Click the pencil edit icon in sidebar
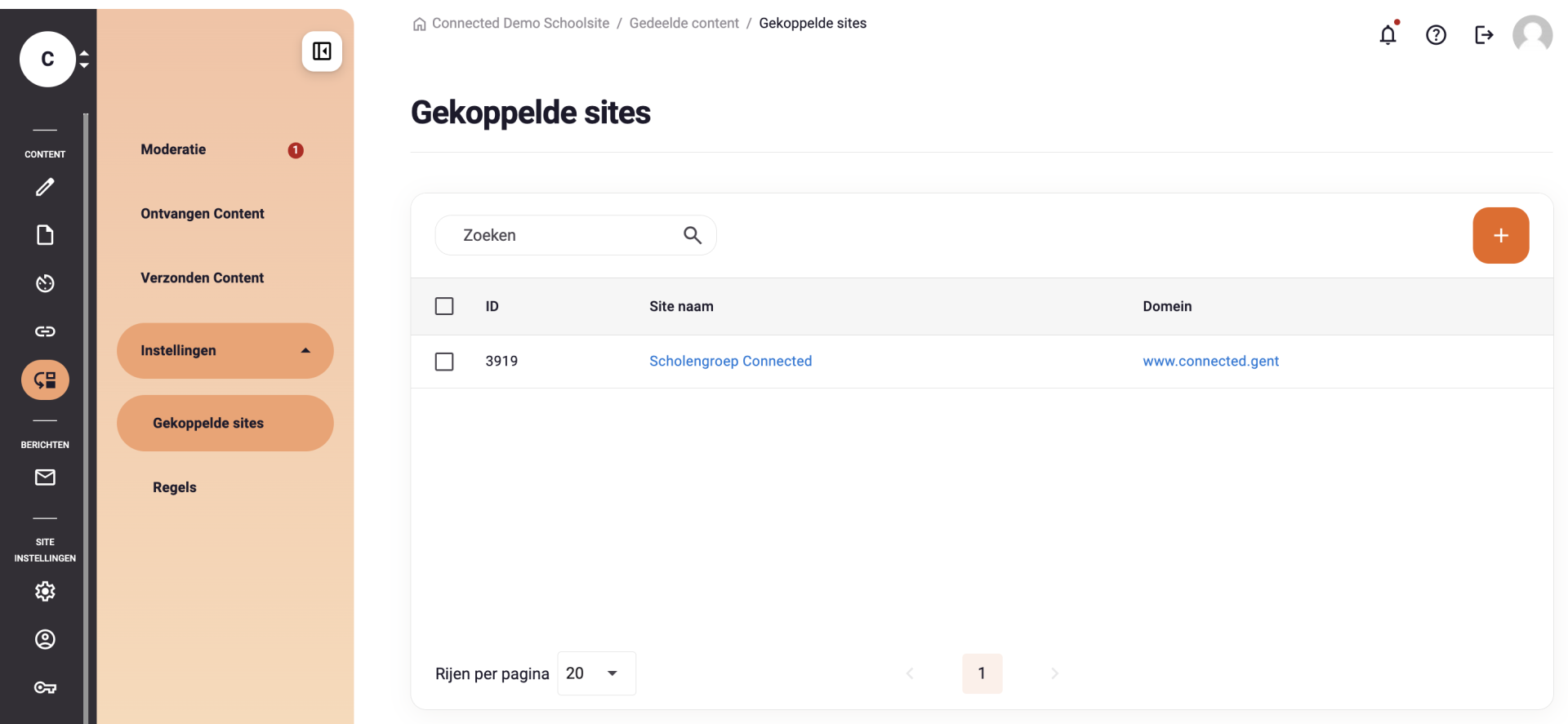The image size is (1568, 724). [x=45, y=187]
